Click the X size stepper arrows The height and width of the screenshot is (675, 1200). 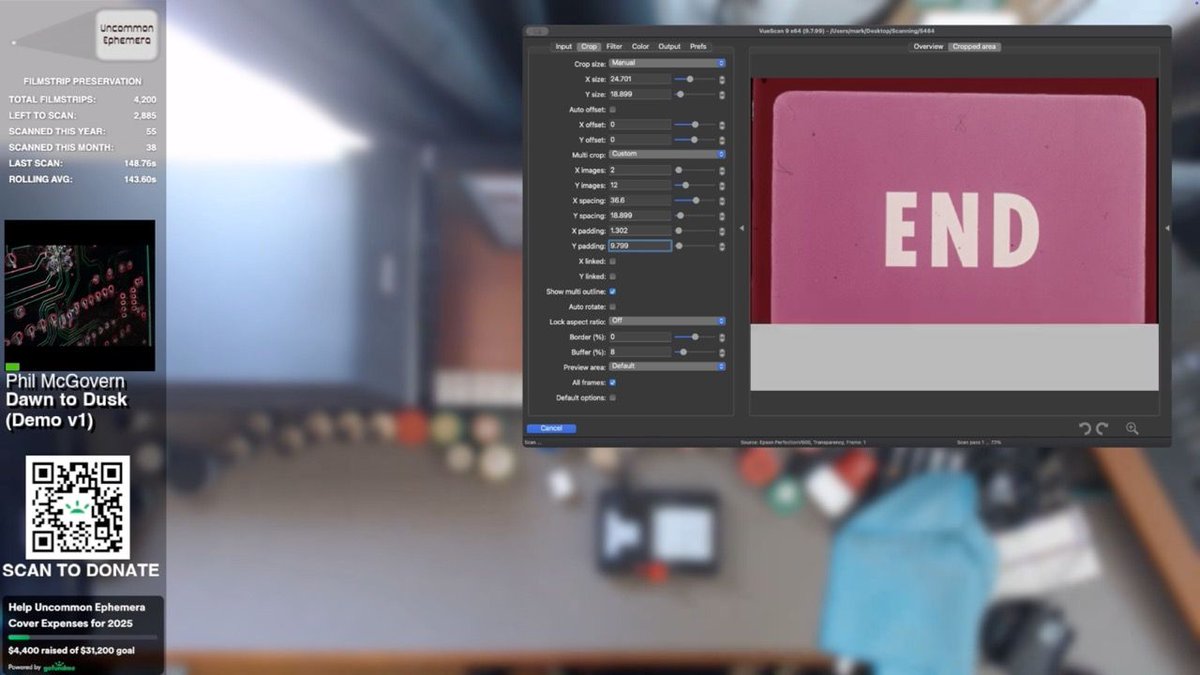(722, 79)
